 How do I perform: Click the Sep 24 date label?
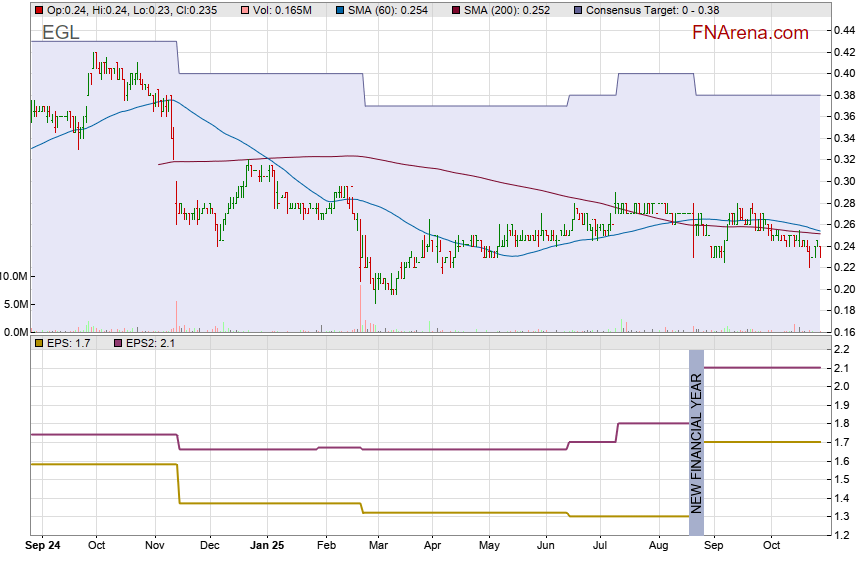coord(43,547)
